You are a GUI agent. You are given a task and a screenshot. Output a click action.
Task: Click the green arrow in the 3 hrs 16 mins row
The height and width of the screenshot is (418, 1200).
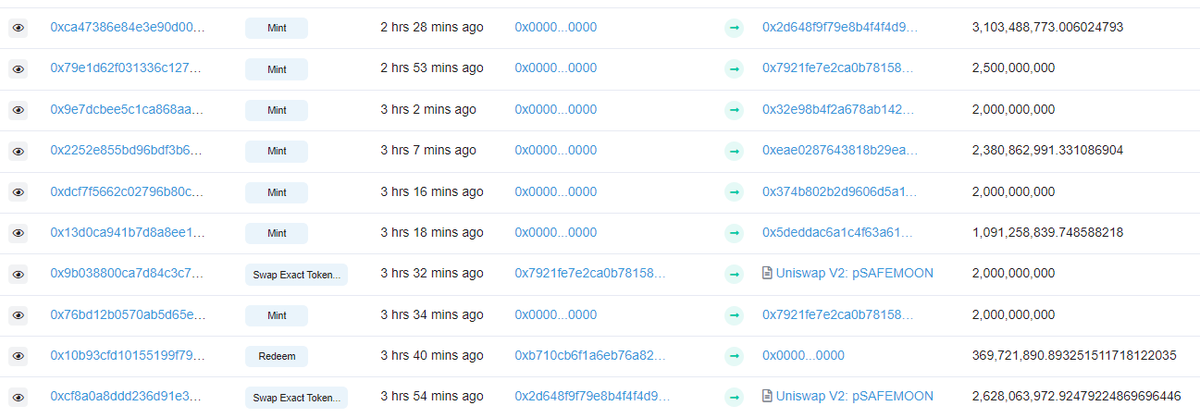coord(735,192)
